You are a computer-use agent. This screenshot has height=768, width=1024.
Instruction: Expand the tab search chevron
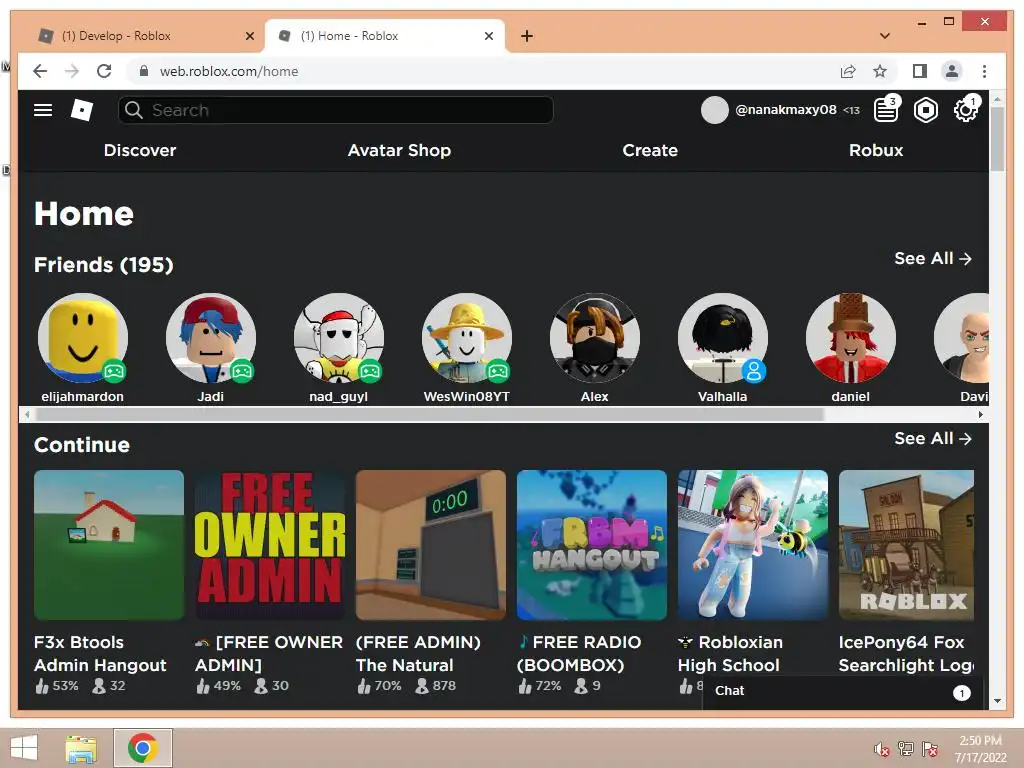tap(885, 36)
